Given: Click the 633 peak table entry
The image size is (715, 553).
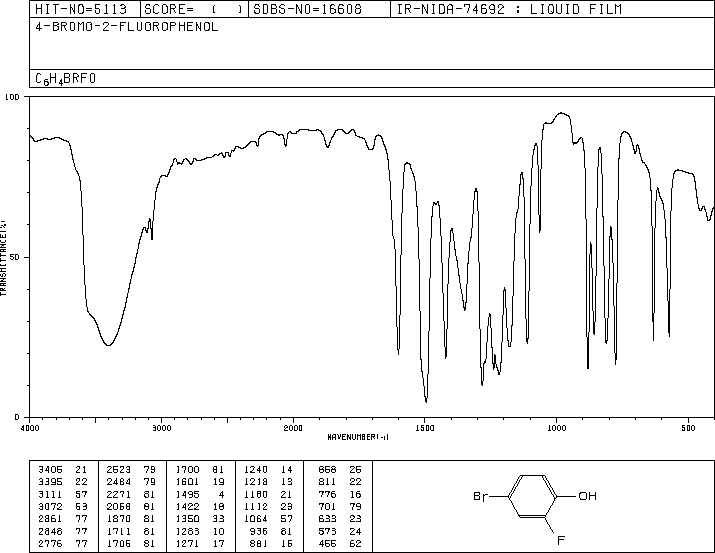Looking at the screenshot, I should pos(327,519).
